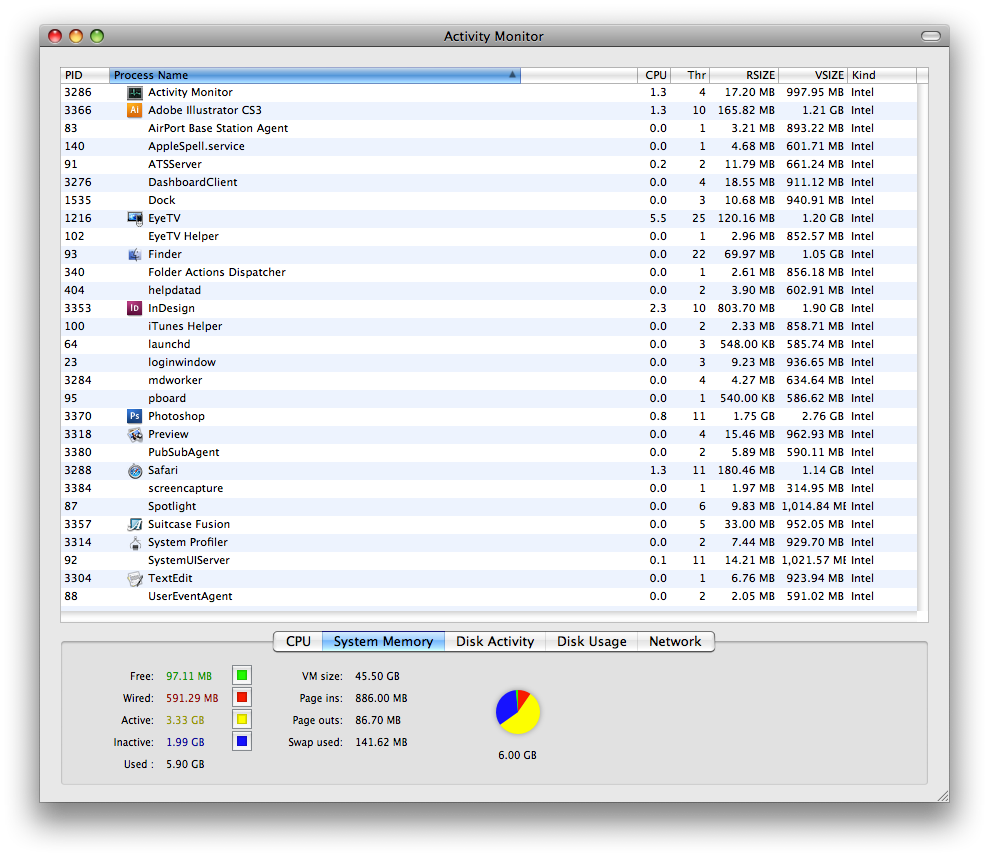The height and width of the screenshot is (857, 989).
Task: Click the 97.11 MB Free memory value
Action: [189, 676]
